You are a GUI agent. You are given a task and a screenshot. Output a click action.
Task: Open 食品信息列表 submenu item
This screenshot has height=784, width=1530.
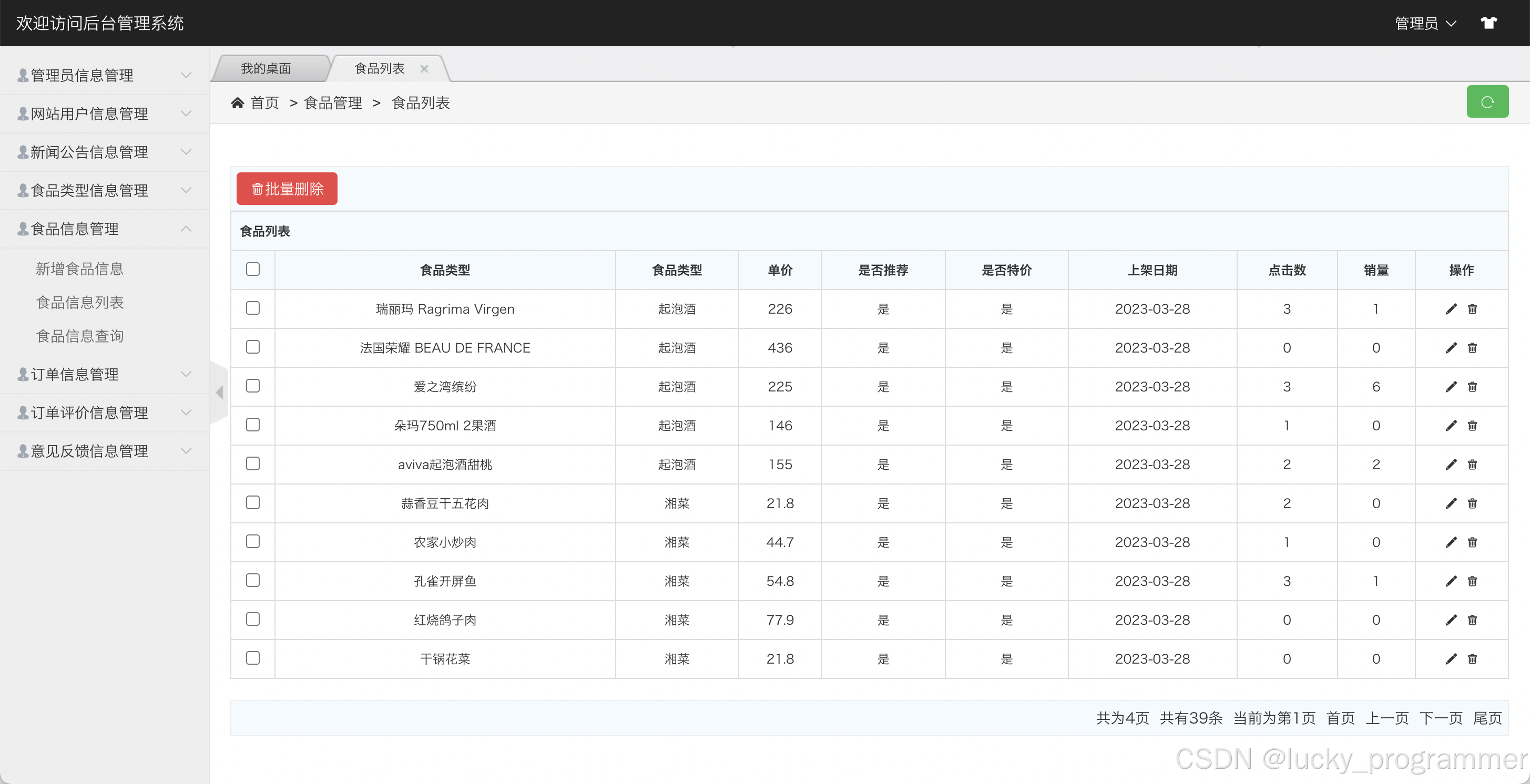point(79,303)
